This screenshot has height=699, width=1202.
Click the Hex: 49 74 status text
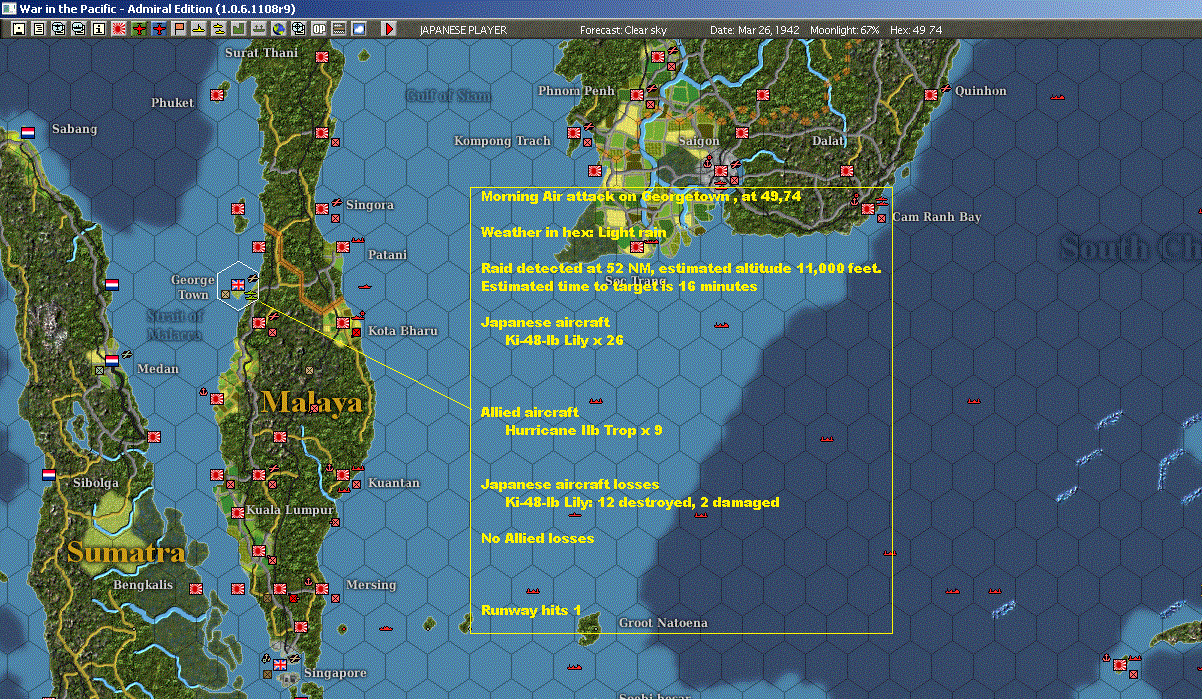coord(914,30)
